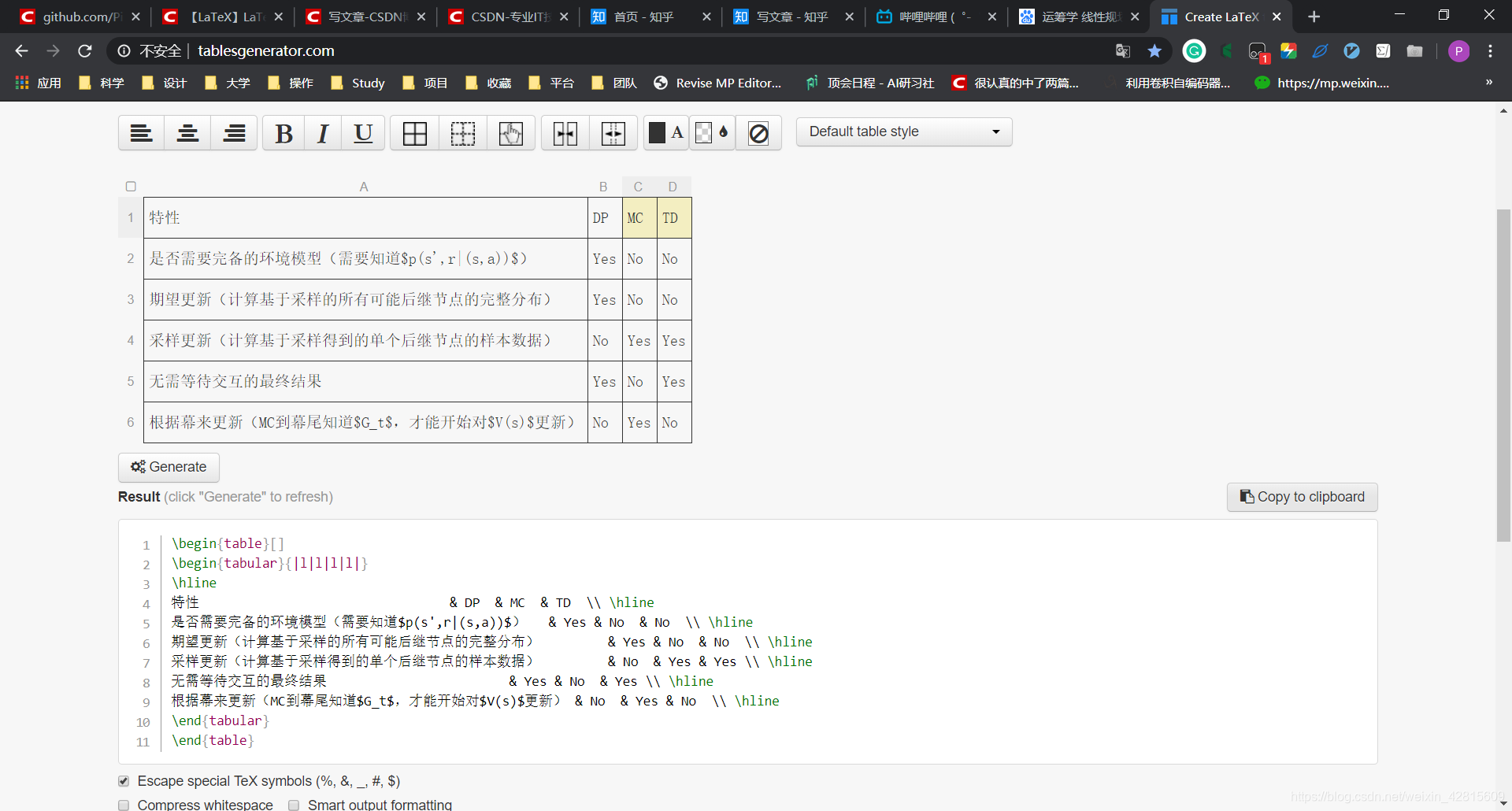This screenshot has height=811, width=1512.
Task: Click the Generate button
Action: point(169,467)
